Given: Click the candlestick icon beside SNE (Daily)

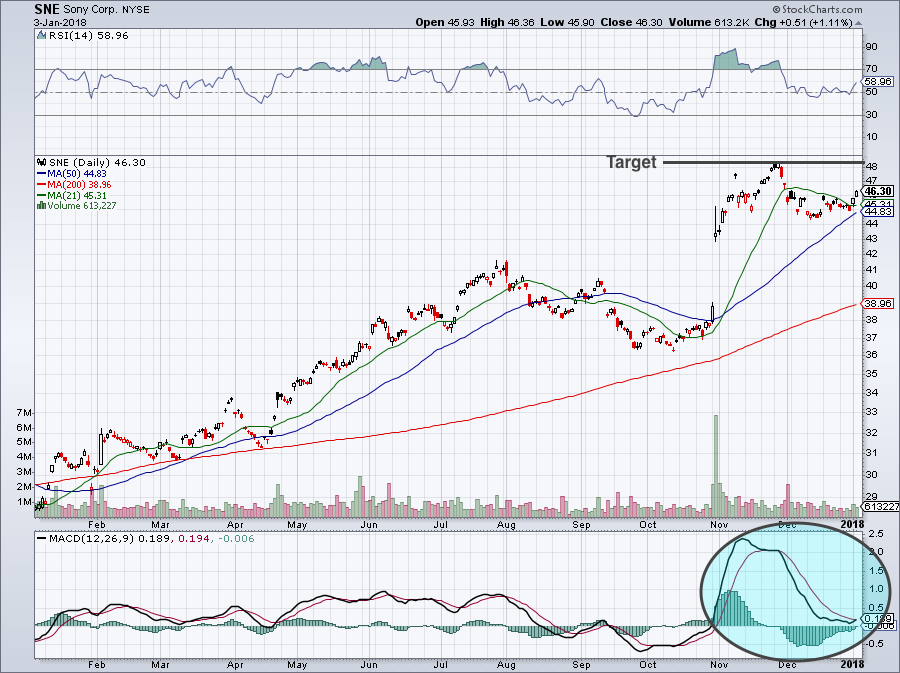Looking at the screenshot, I should coord(42,162).
